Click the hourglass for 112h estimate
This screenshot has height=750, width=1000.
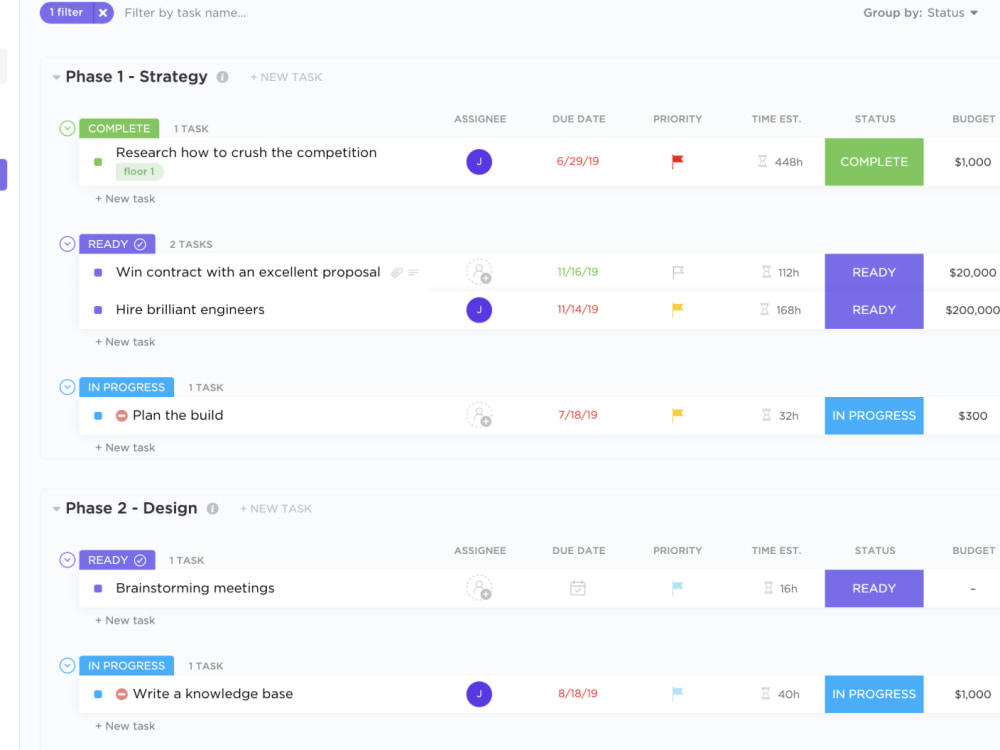coord(766,272)
